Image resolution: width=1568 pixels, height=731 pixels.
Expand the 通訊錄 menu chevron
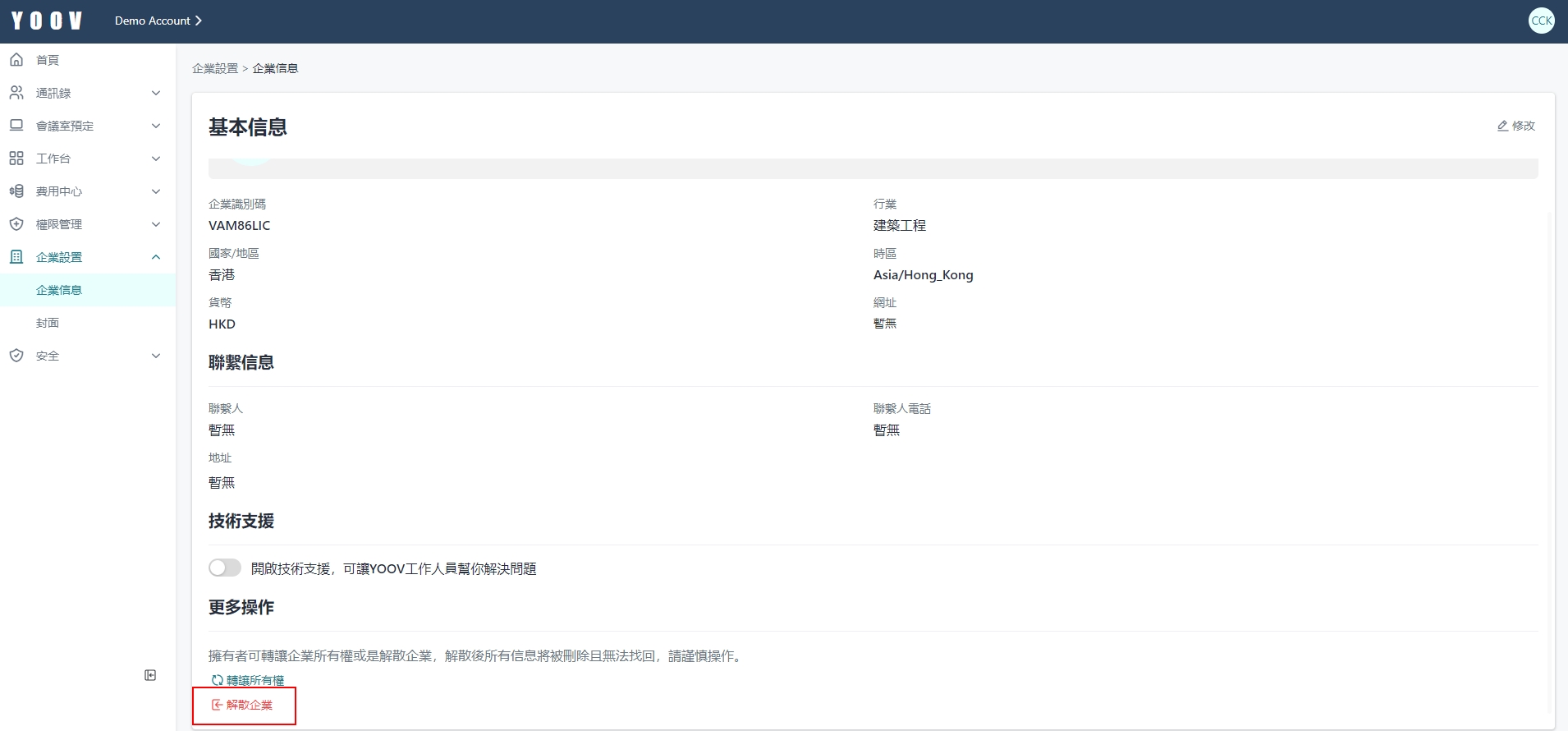click(156, 93)
